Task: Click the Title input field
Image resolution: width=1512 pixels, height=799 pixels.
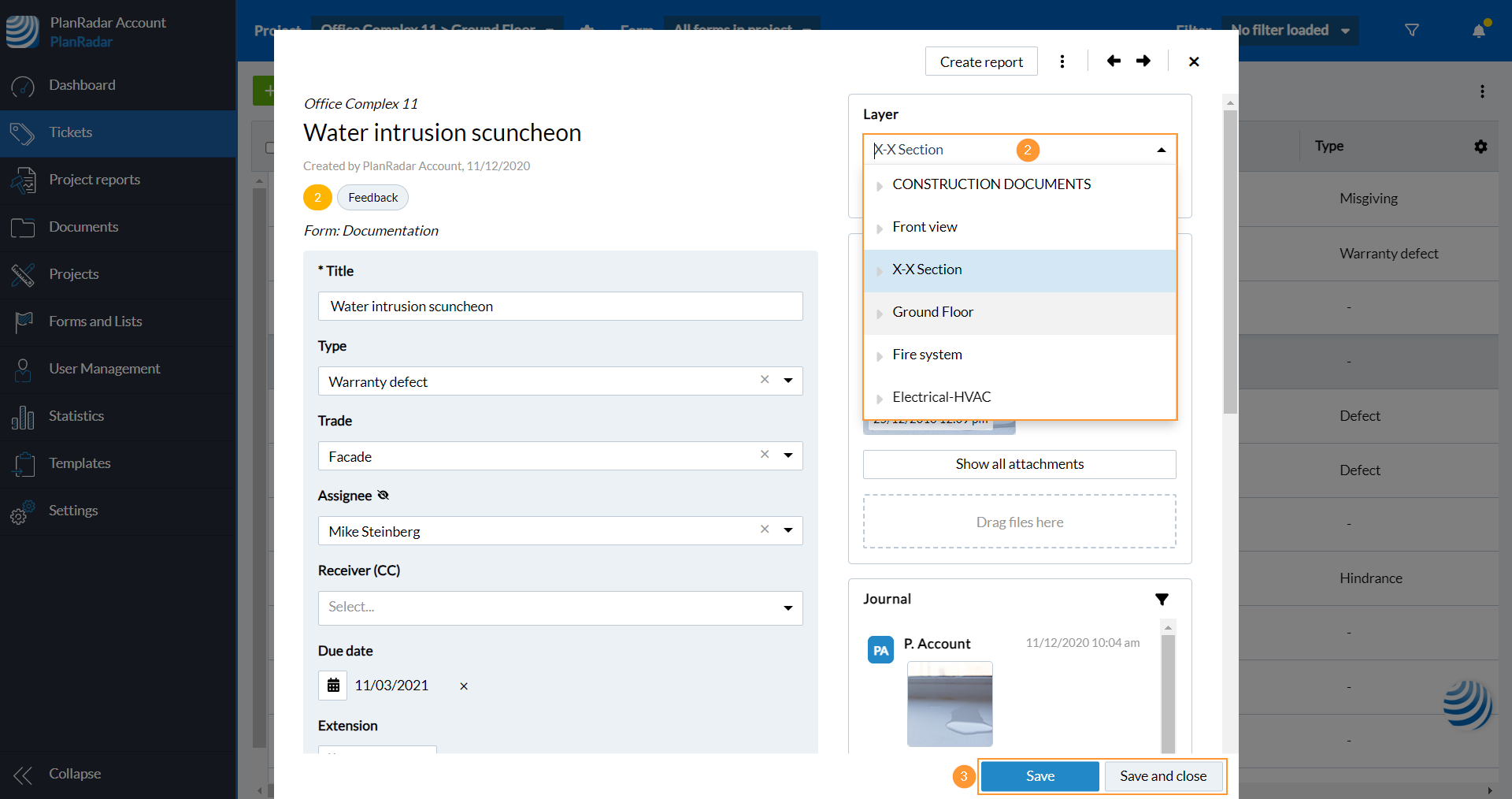Action: tap(560, 307)
